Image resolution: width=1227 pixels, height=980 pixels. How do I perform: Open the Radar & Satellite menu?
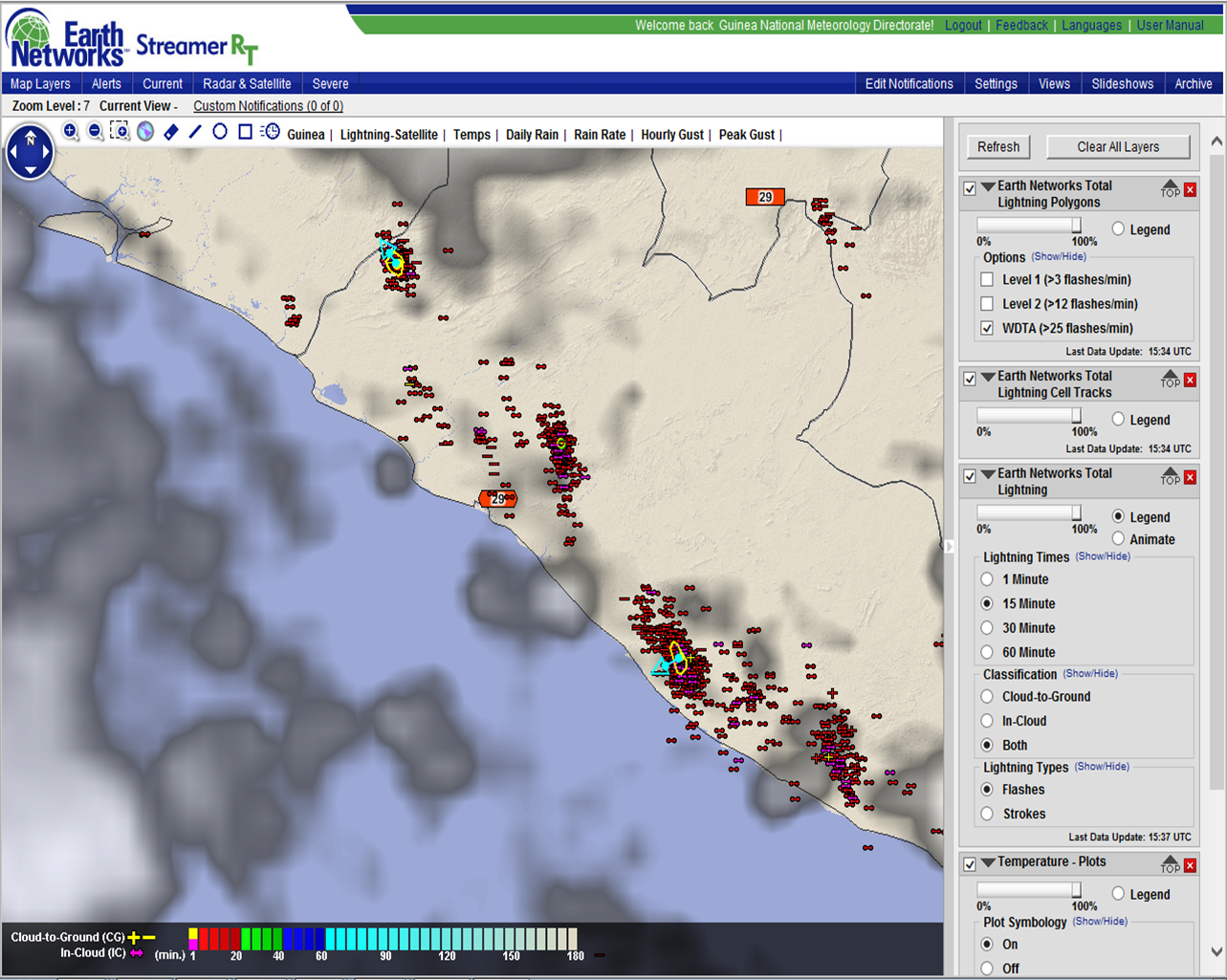click(247, 84)
